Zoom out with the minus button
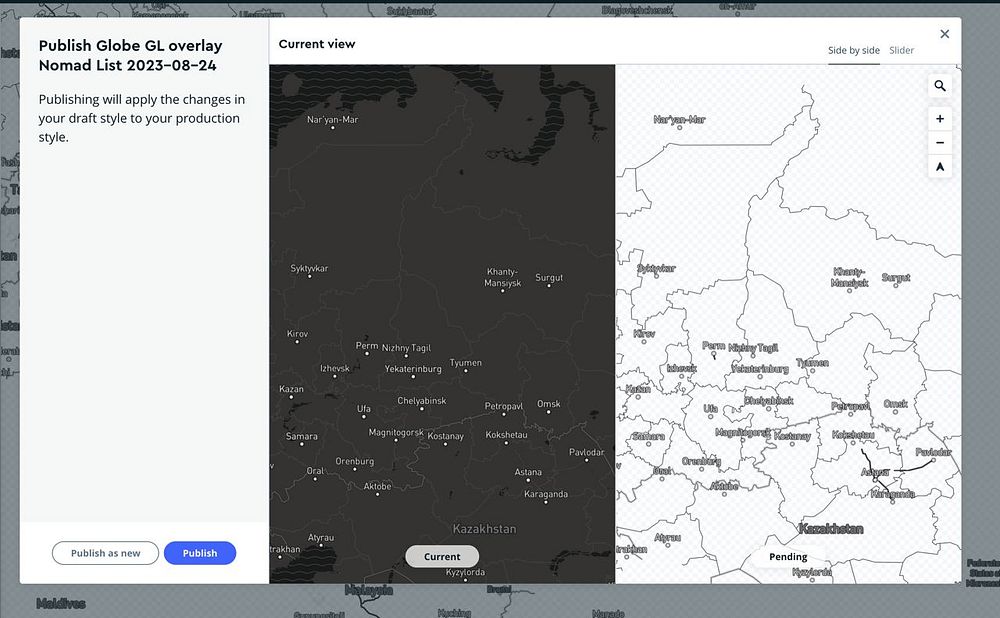1000x618 pixels. click(939, 142)
